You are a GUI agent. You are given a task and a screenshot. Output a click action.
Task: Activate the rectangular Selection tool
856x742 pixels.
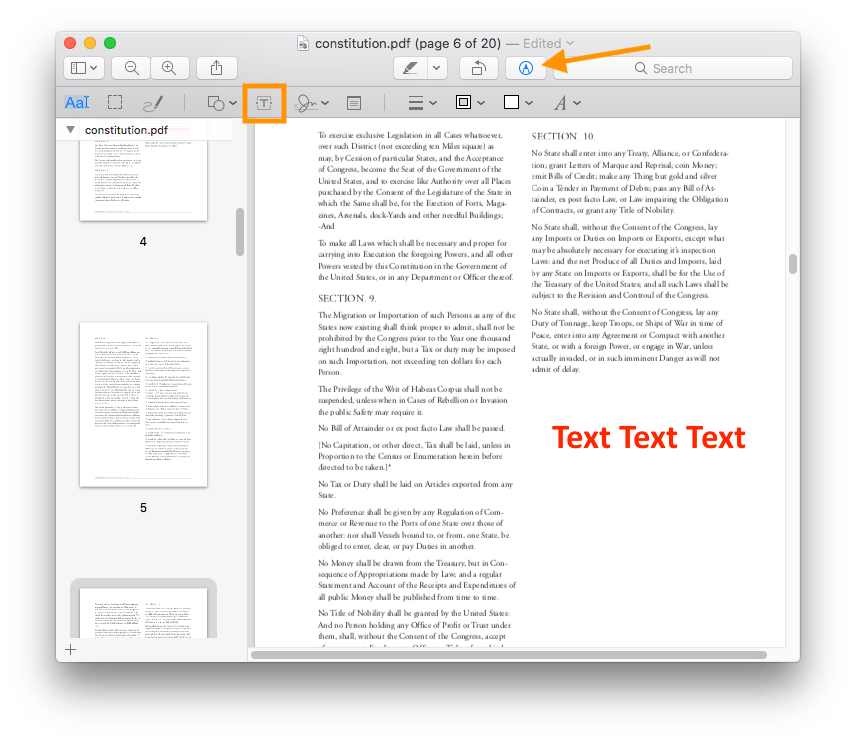click(114, 102)
